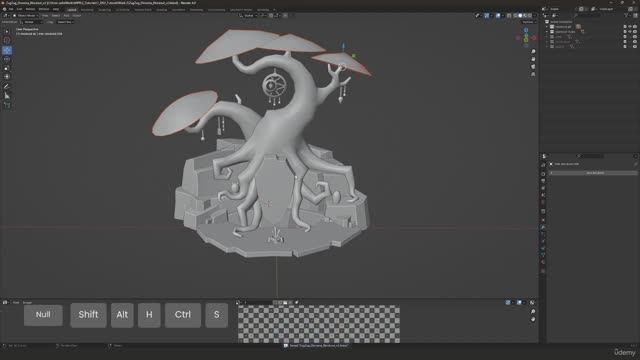Switch to wireframe viewport shading
The height and width of the screenshot is (360, 640).
click(x=515, y=16)
